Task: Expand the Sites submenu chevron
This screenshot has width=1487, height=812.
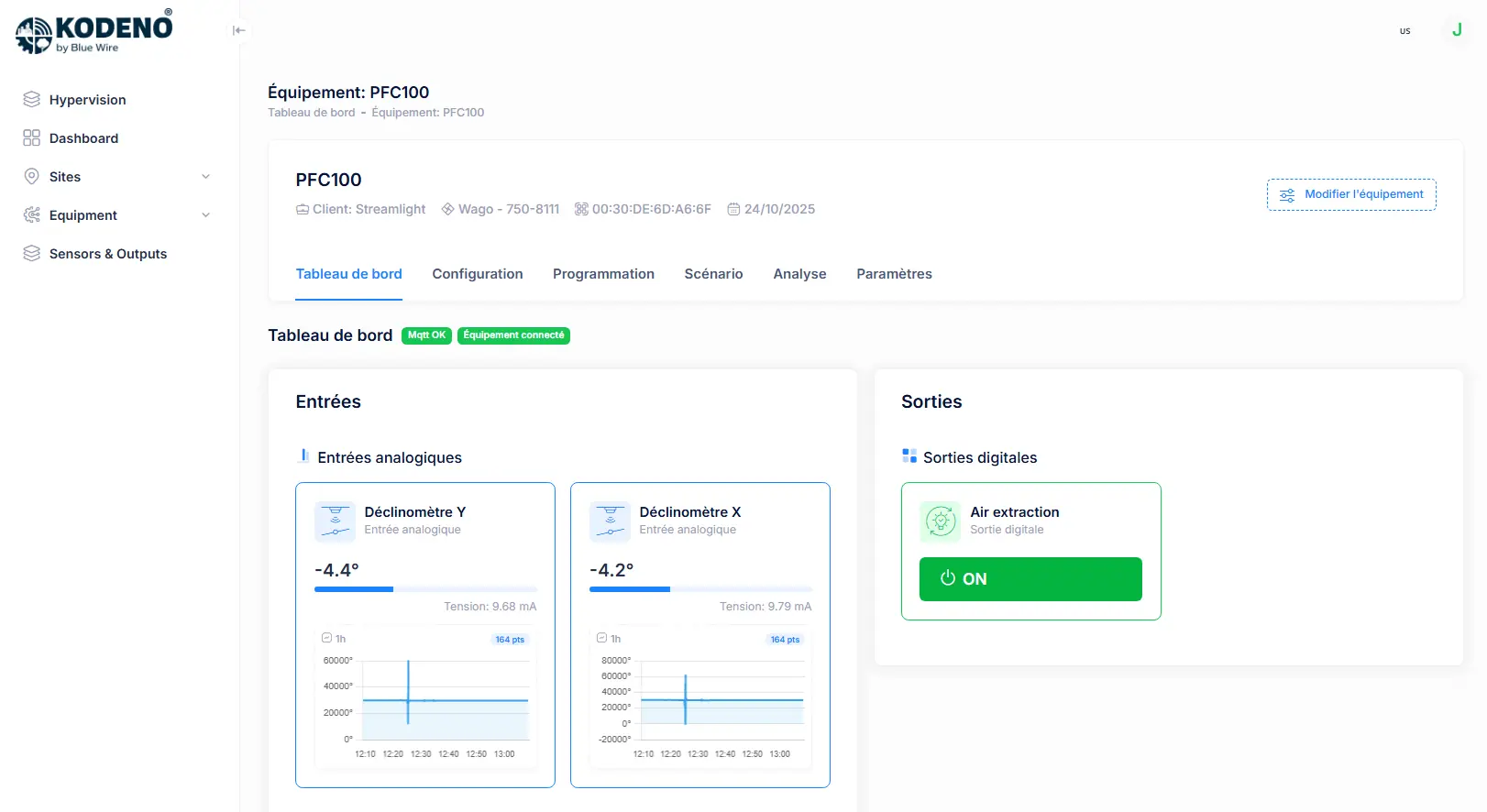Action: 205,177
